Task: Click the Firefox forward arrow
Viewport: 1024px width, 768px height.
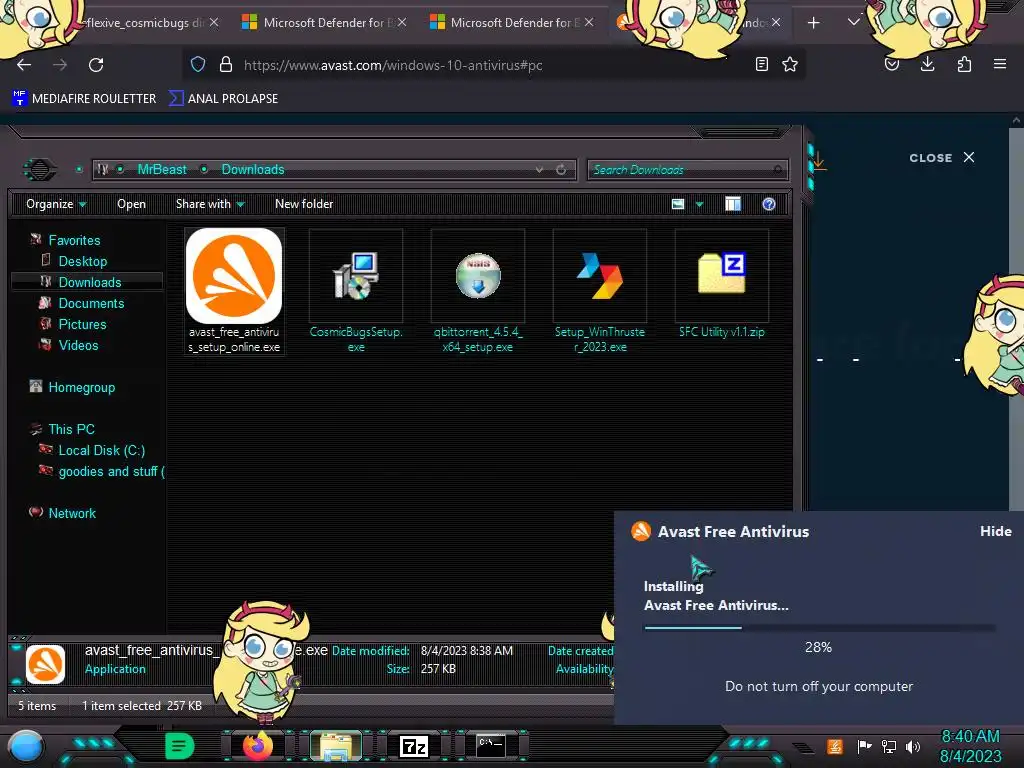Action: [x=60, y=65]
